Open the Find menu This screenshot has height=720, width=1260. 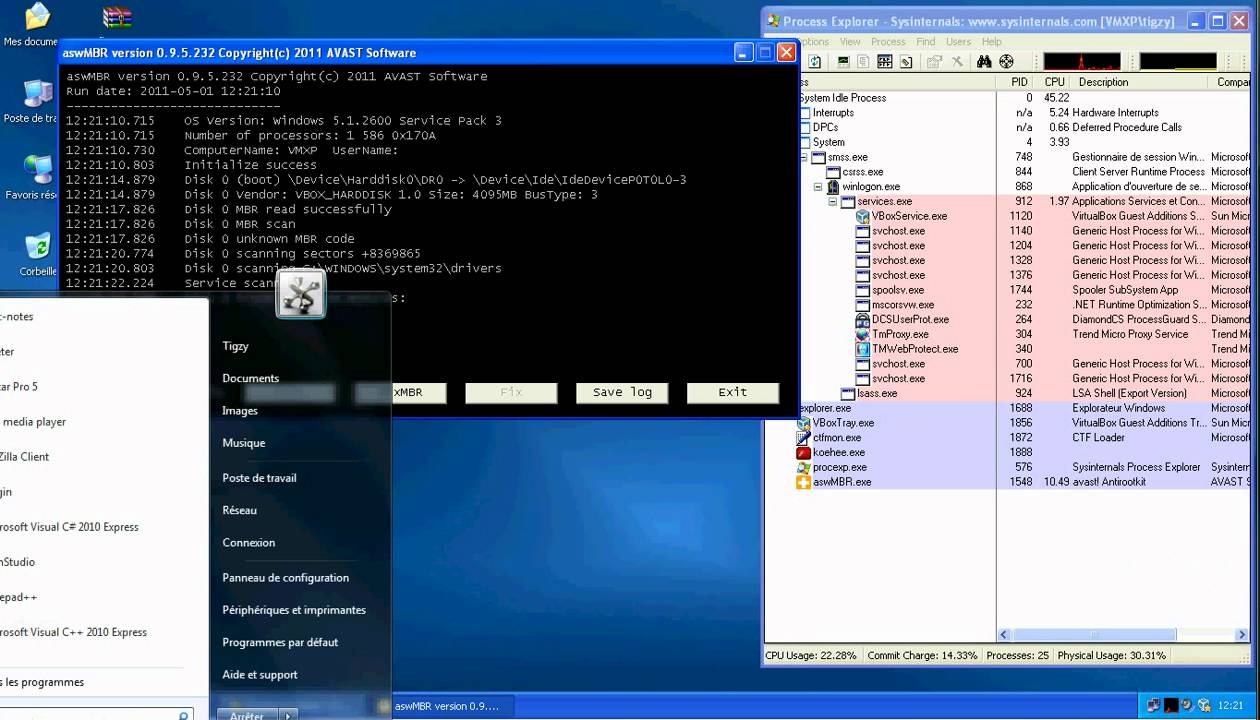[926, 42]
